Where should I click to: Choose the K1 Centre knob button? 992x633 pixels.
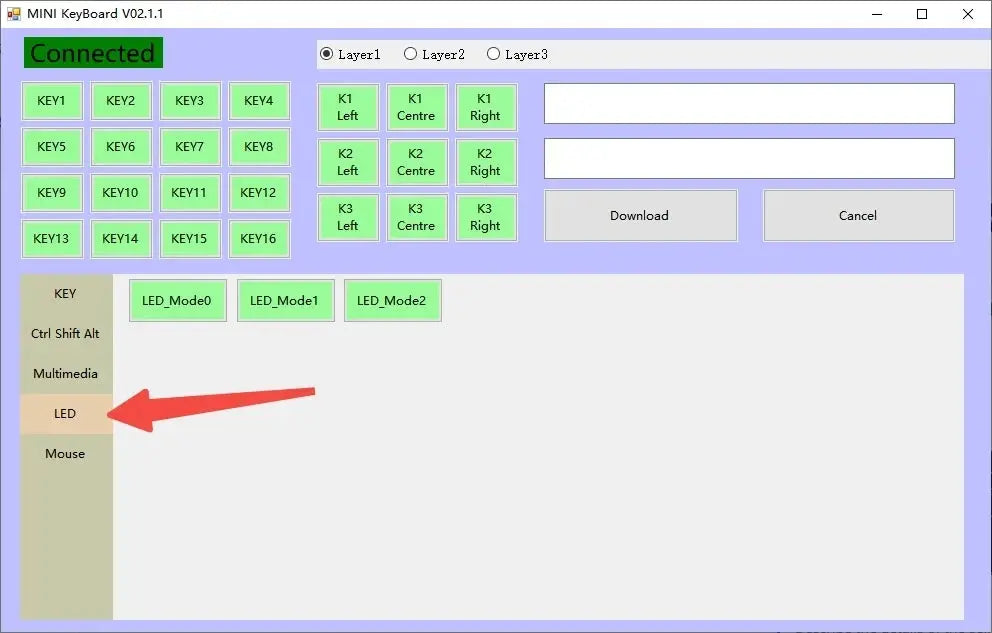(417, 108)
